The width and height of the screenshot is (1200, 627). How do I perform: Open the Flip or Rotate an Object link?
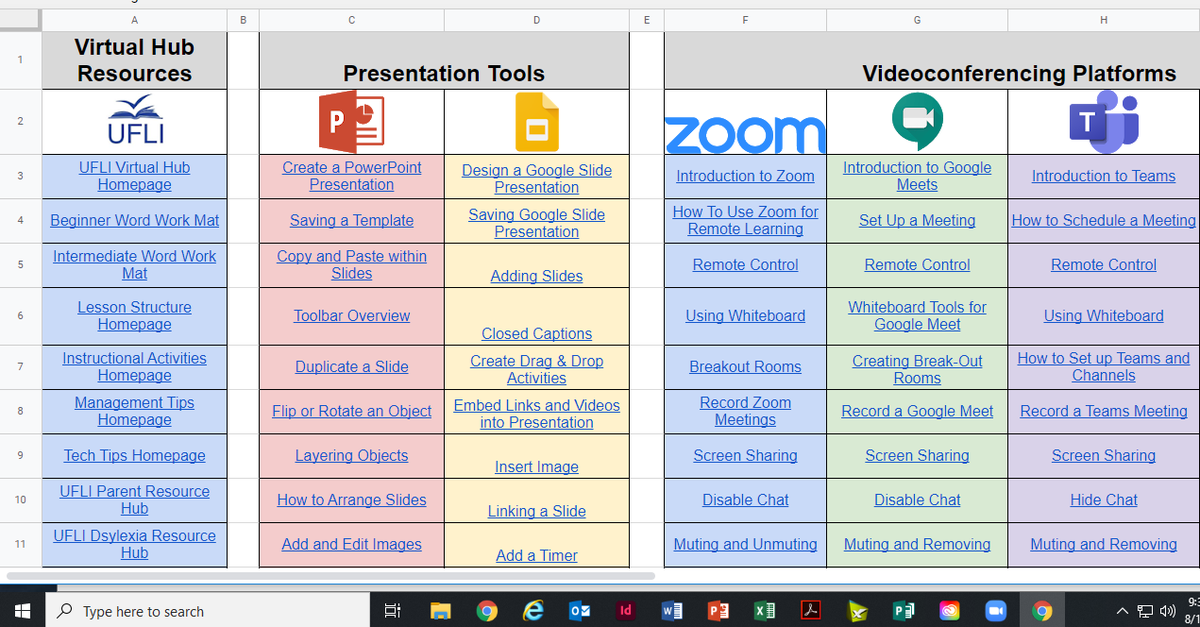351,411
